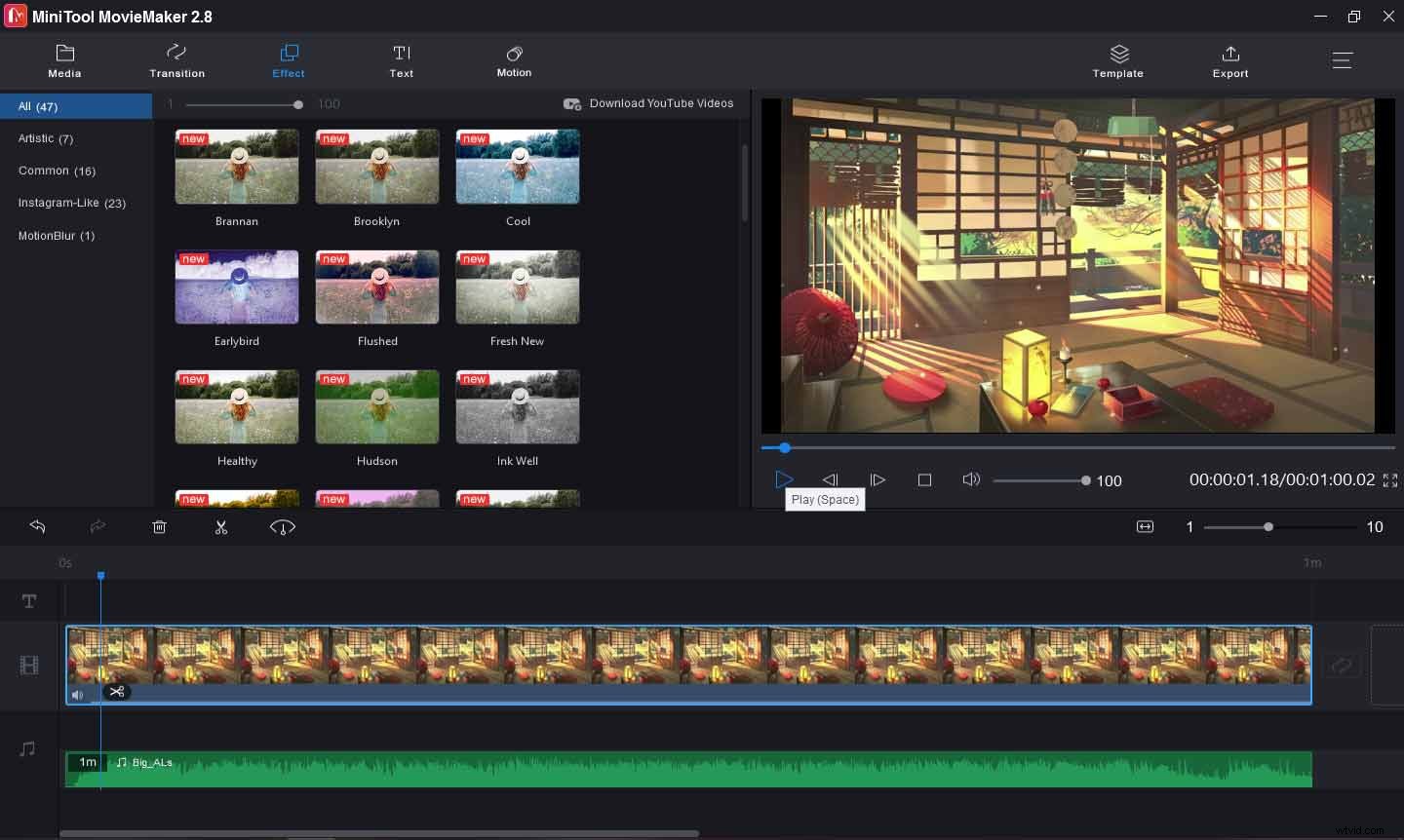The image size is (1404, 840).
Task: Fit the timeline to the window
Action: point(1145,527)
